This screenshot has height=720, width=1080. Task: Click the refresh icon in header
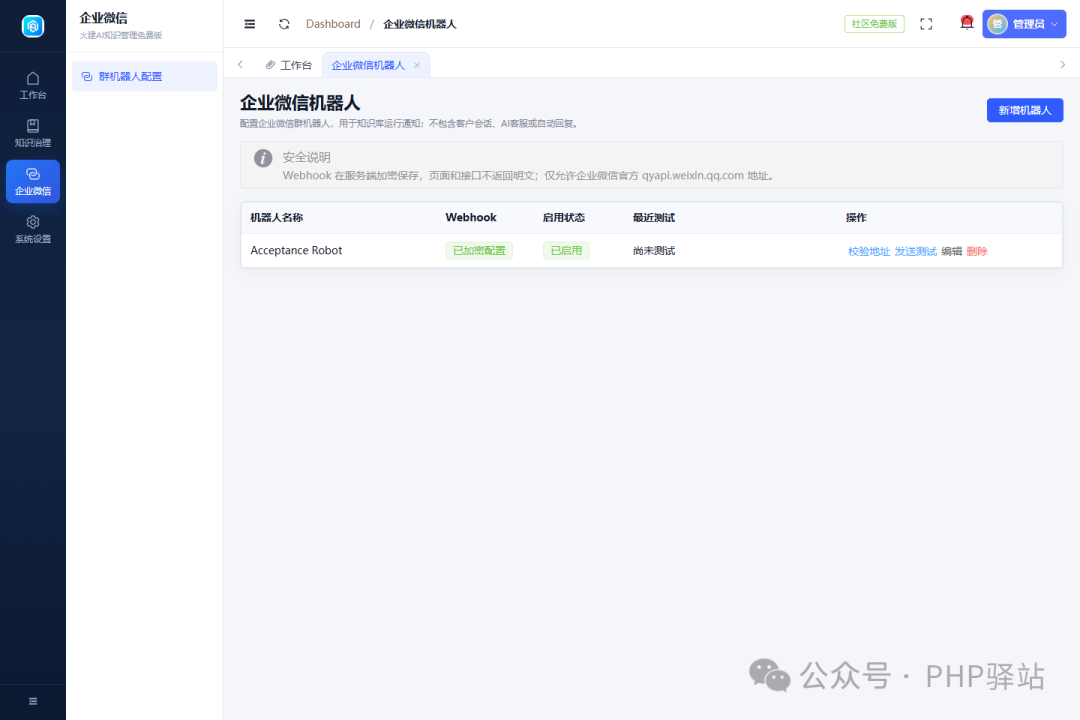(284, 24)
